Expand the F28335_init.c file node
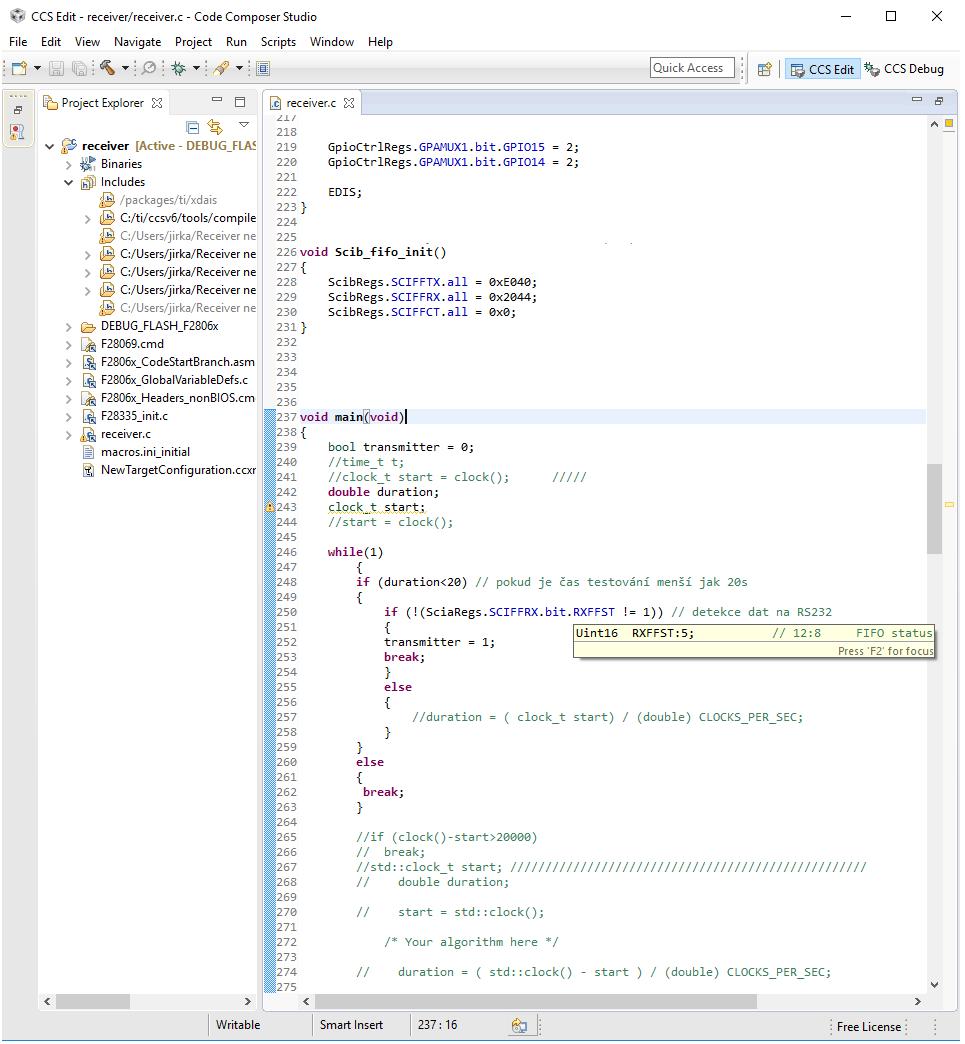This screenshot has width=965, height=1044. tap(68, 416)
